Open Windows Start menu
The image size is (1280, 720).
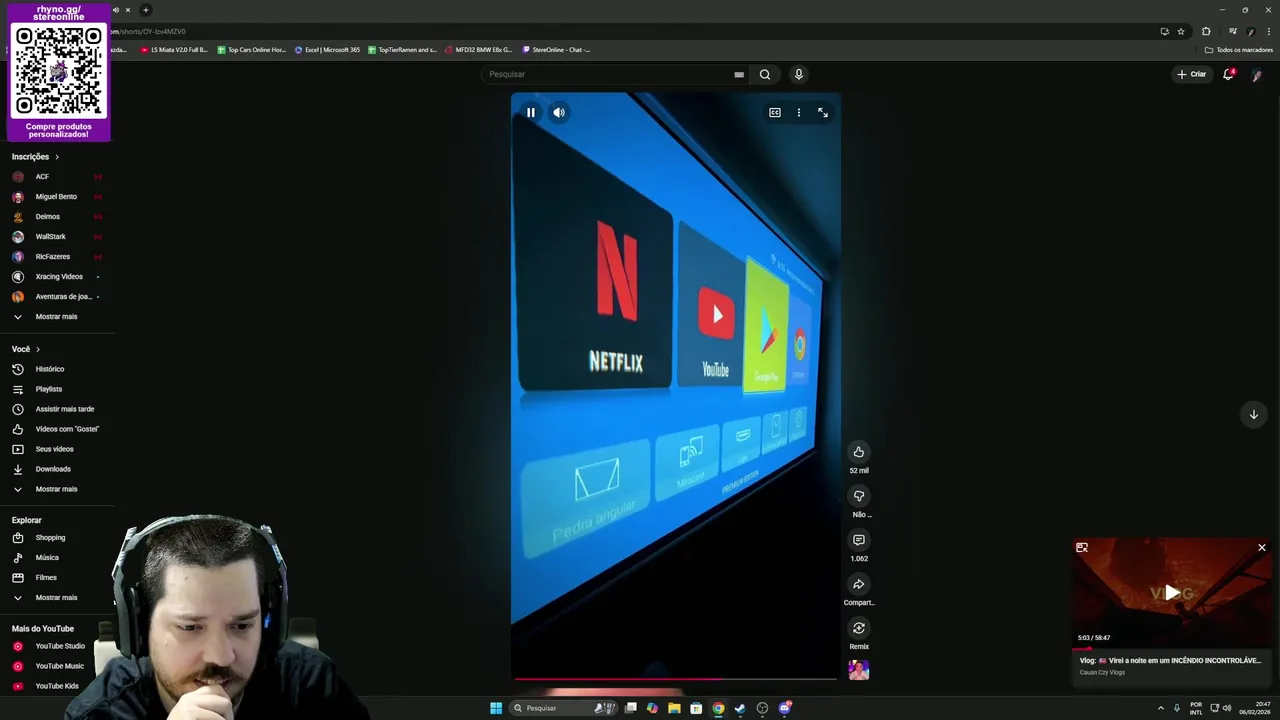point(496,708)
